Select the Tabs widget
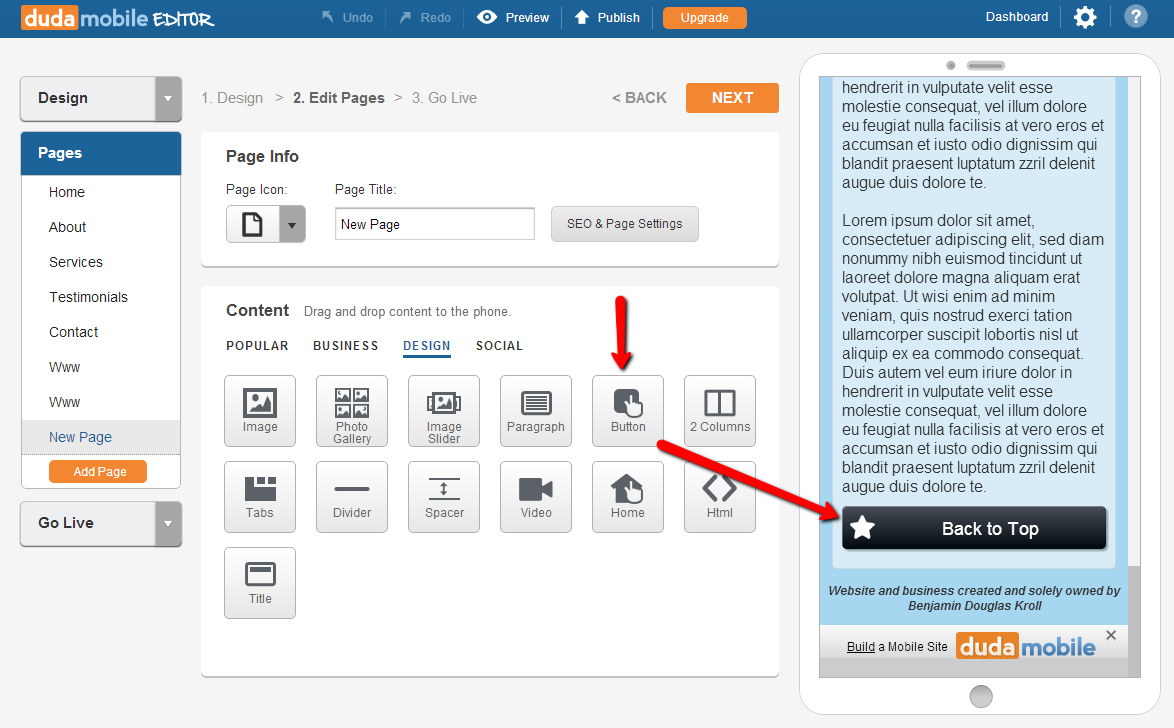Image resolution: width=1174 pixels, height=728 pixels. pos(260,497)
